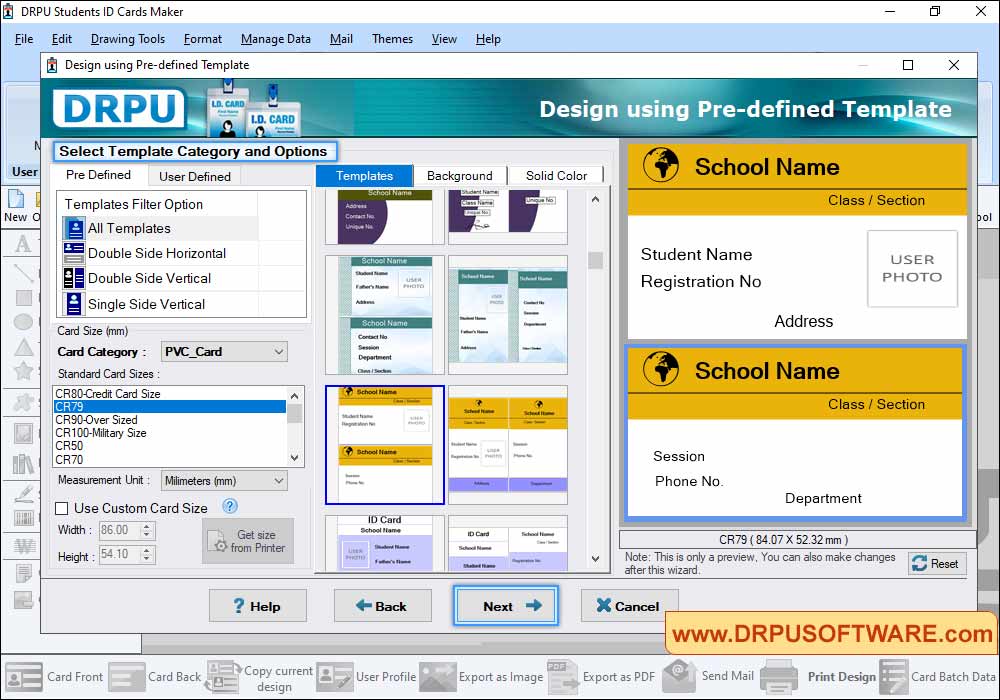Open the Format menu

tap(203, 39)
